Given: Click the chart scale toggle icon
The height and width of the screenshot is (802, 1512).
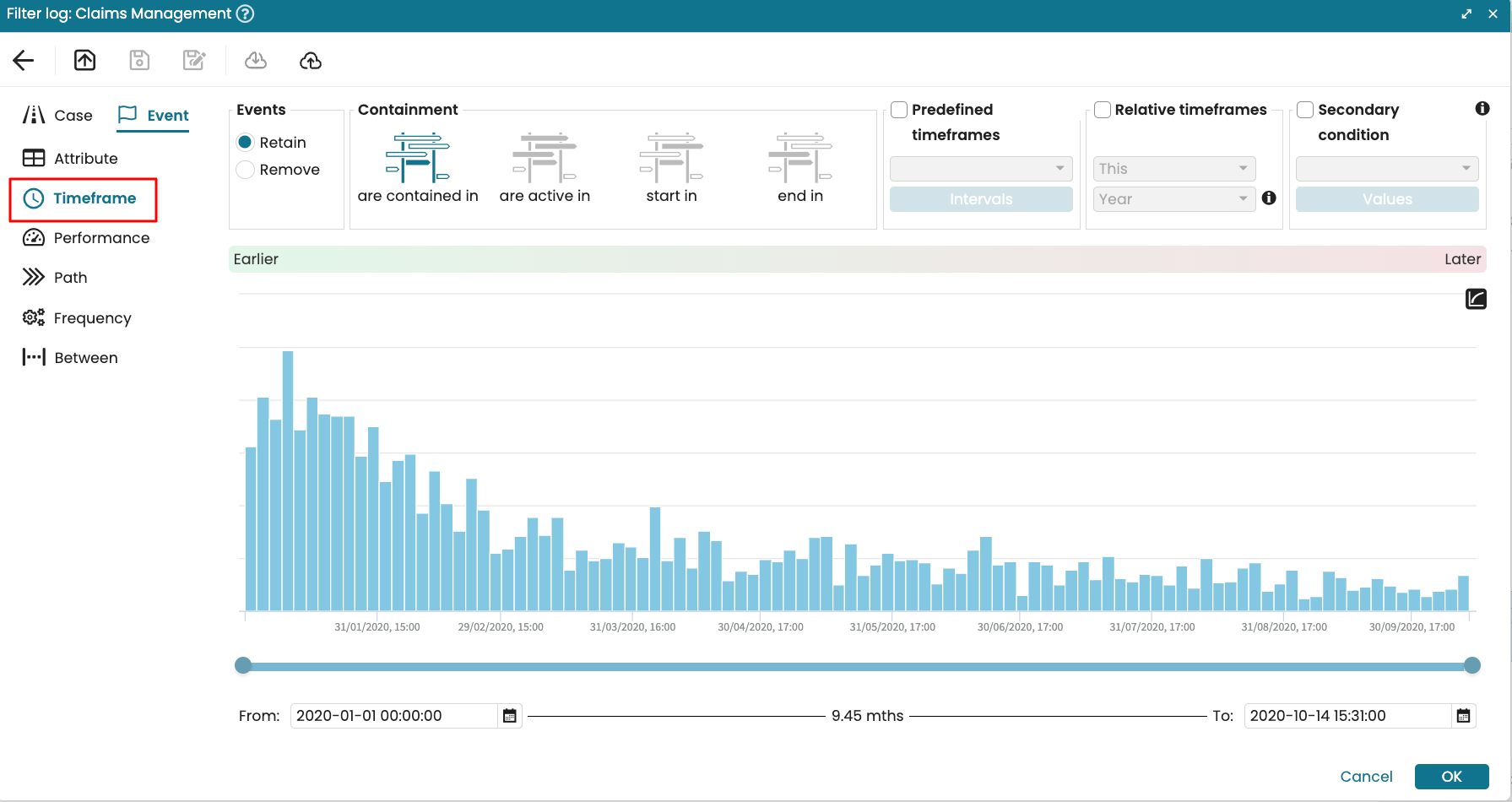Looking at the screenshot, I should [x=1476, y=299].
